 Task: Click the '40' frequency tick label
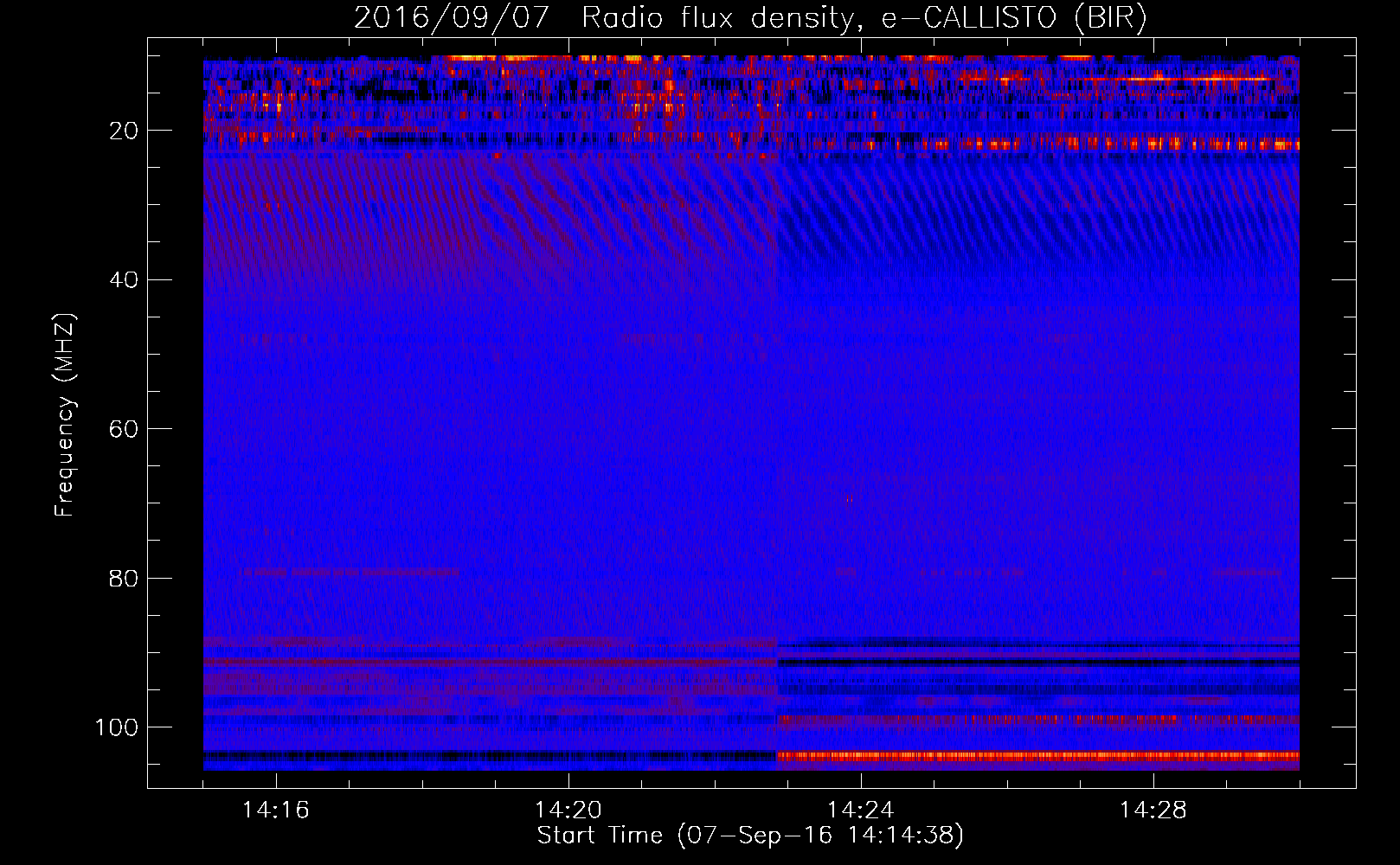point(125,280)
